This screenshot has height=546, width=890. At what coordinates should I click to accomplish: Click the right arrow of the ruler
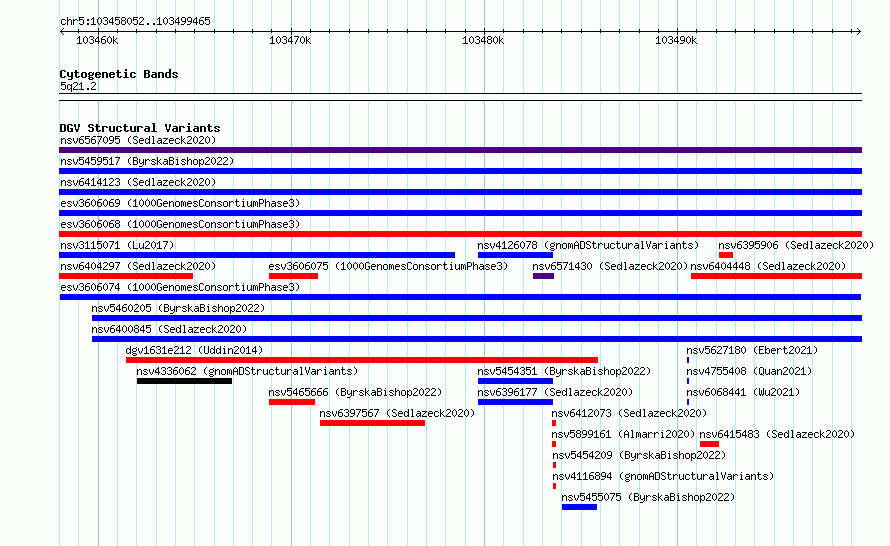[858, 32]
